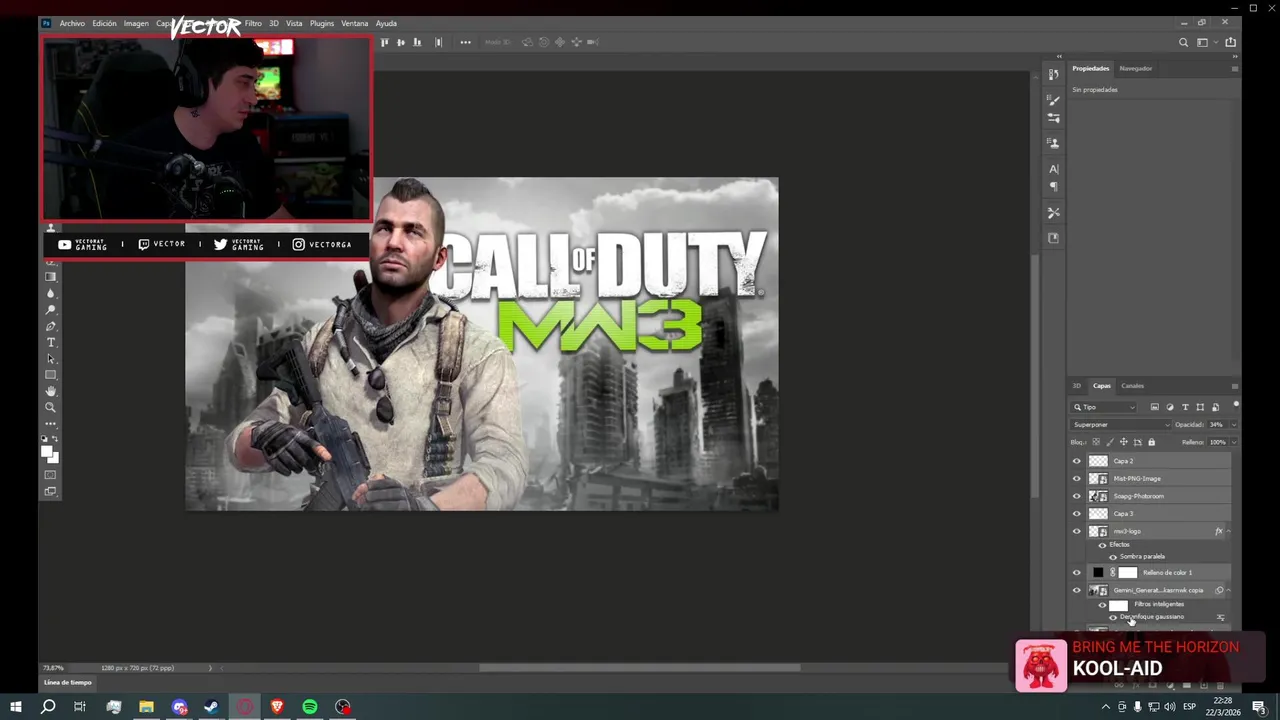Toggle the layer filtering on/off switch
The width and height of the screenshot is (1280, 720).
point(1236,405)
